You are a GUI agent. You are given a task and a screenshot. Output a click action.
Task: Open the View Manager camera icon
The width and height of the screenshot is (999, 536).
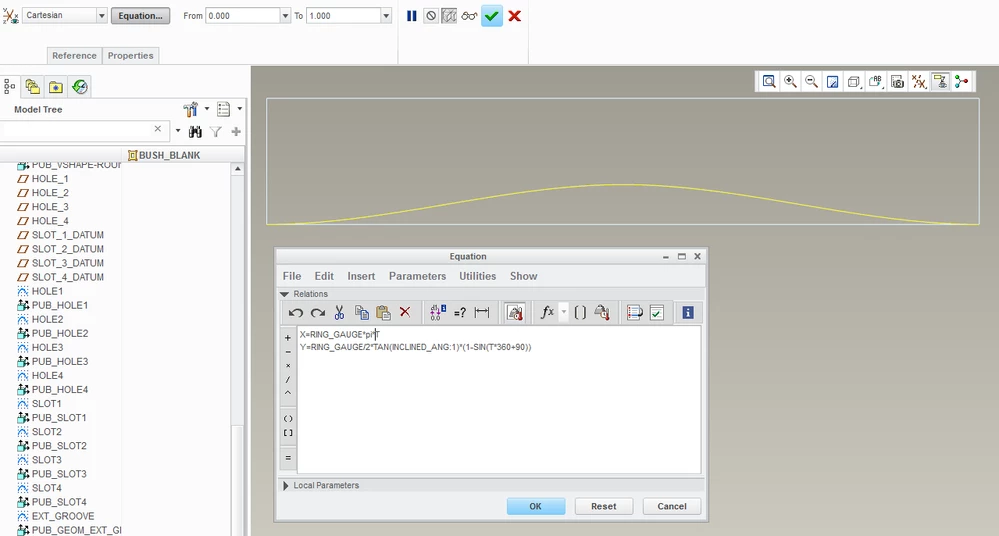[x=897, y=82]
